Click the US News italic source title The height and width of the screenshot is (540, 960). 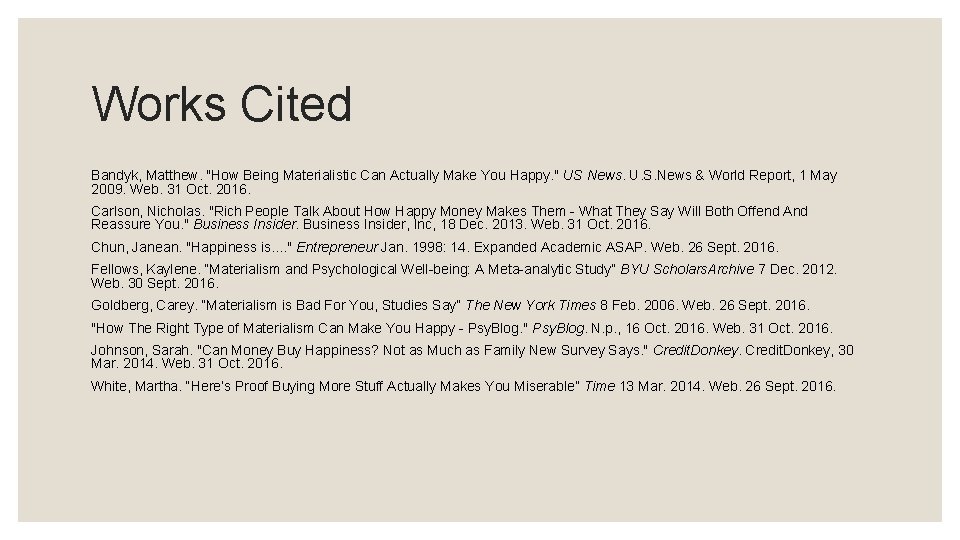(x=592, y=175)
